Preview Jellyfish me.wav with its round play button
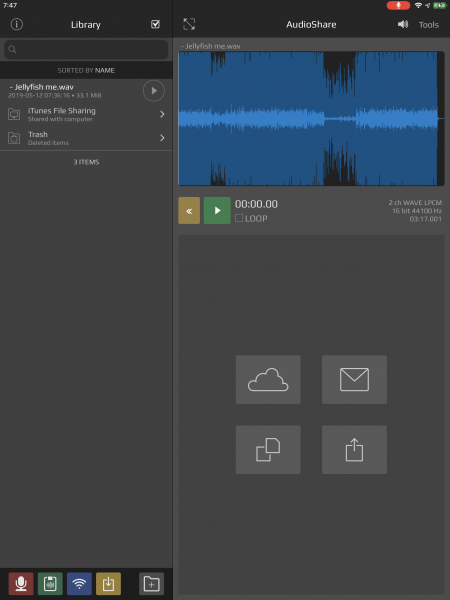 (x=154, y=91)
